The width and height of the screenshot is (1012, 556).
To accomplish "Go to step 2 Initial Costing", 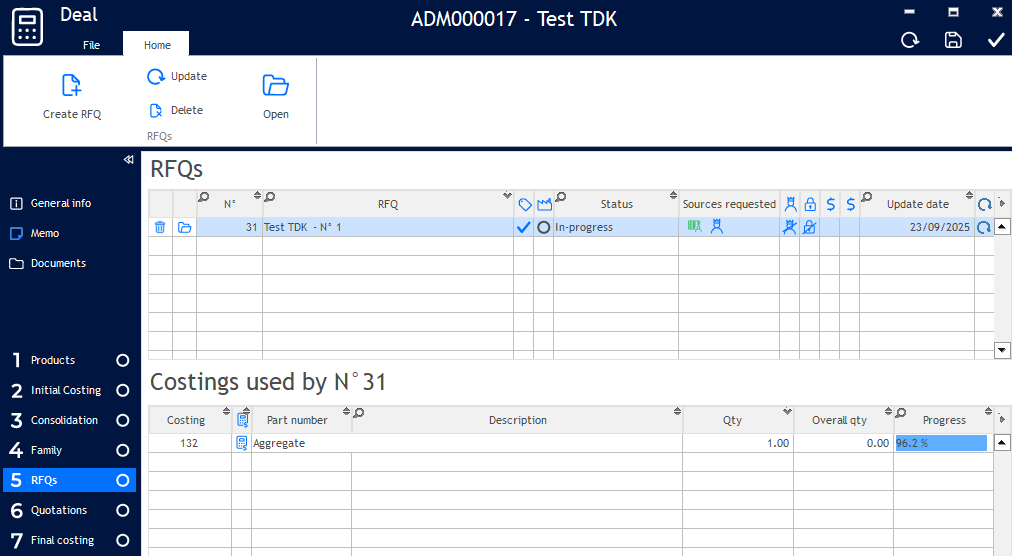I will pyautogui.click(x=66, y=391).
